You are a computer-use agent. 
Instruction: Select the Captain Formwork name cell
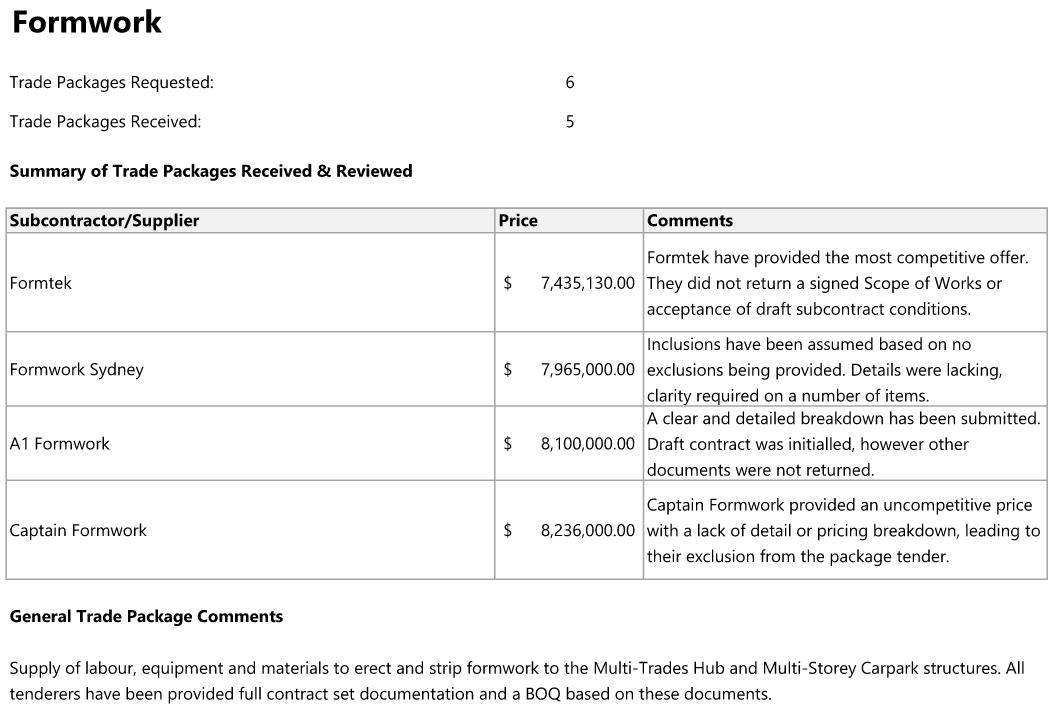click(78, 531)
